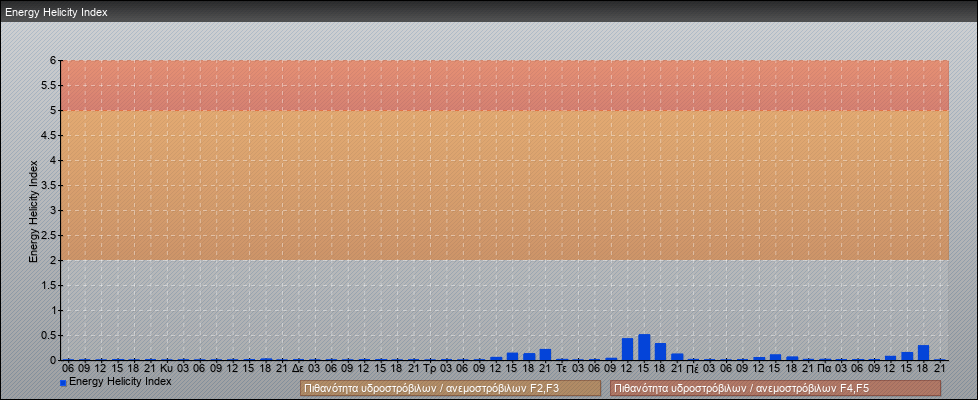Click the 'Κυ' day label on x-axis
The height and width of the screenshot is (400, 978).
[x=167, y=368]
